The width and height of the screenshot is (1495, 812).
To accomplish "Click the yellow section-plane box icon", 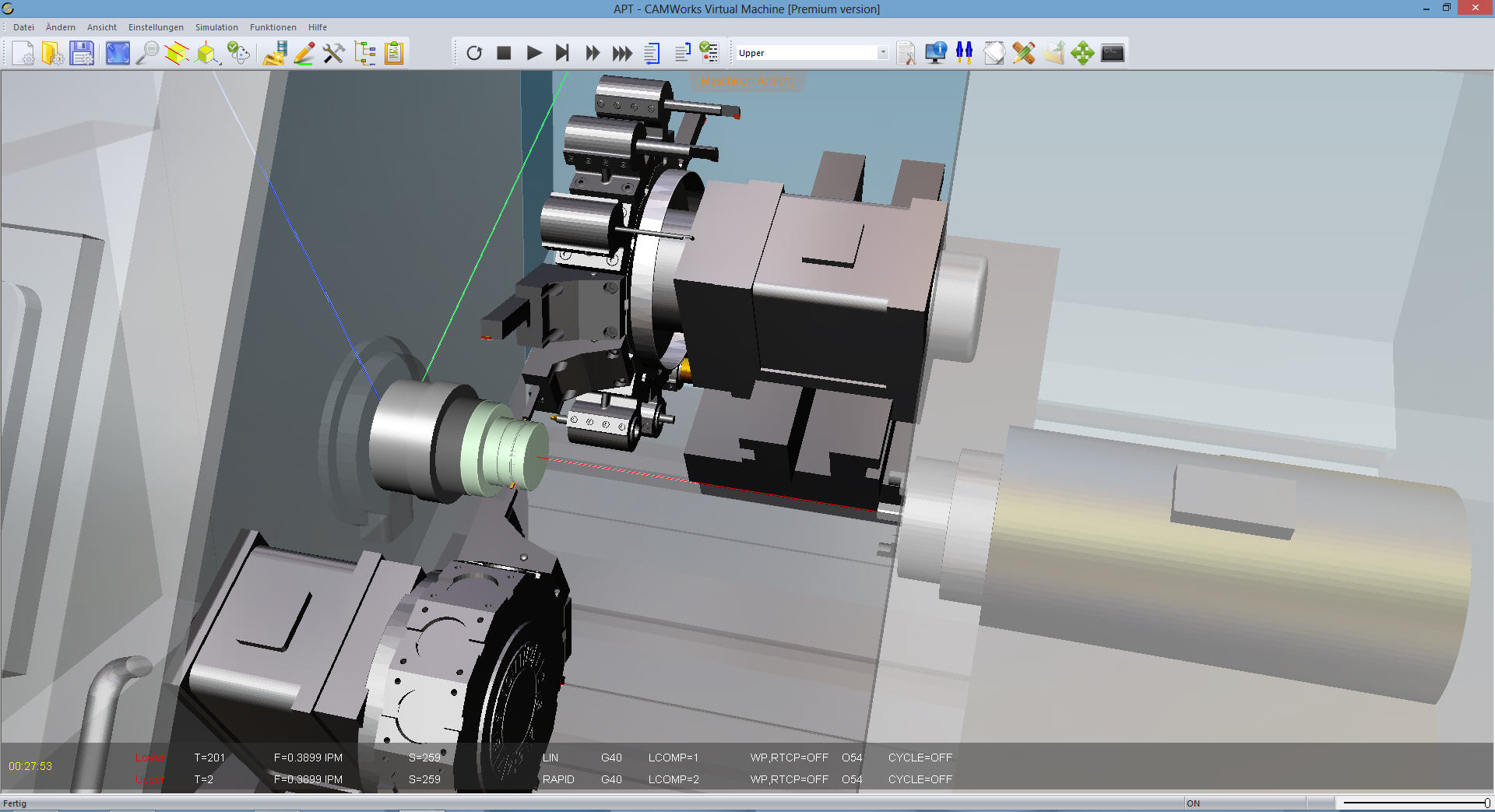I will (x=177, y=53).
